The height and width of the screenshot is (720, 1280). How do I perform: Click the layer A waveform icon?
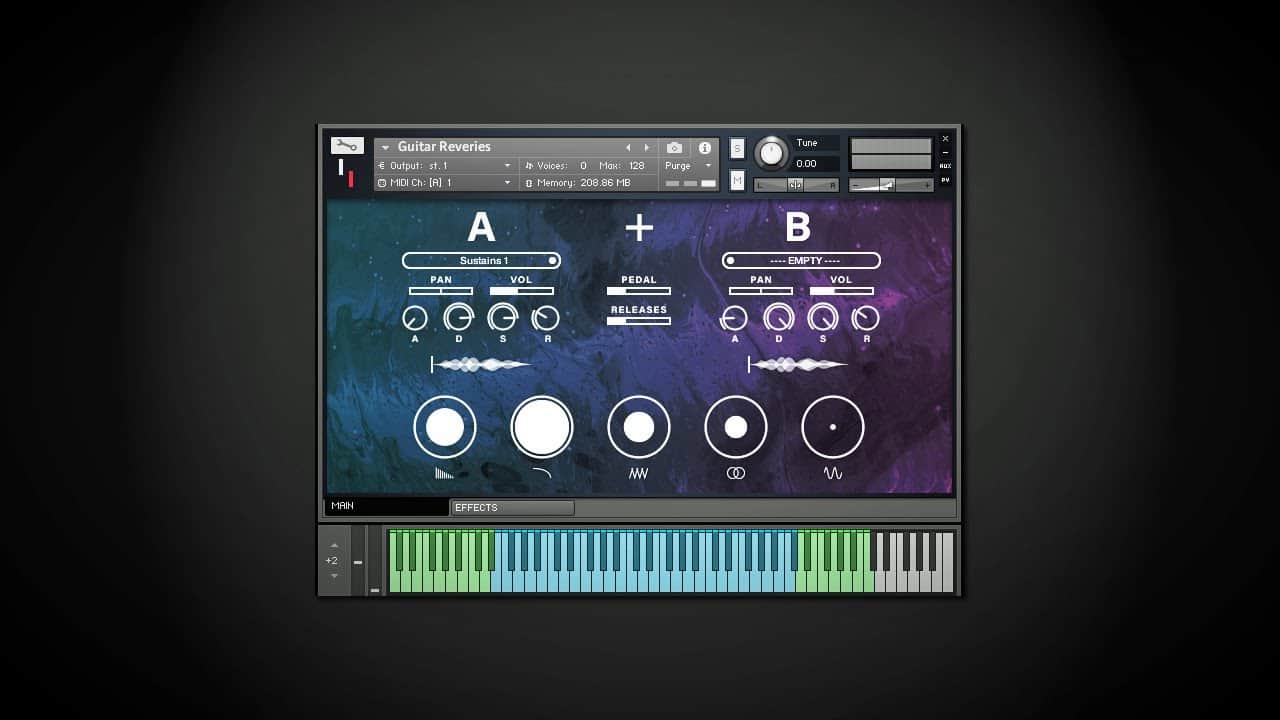point(481,365)
